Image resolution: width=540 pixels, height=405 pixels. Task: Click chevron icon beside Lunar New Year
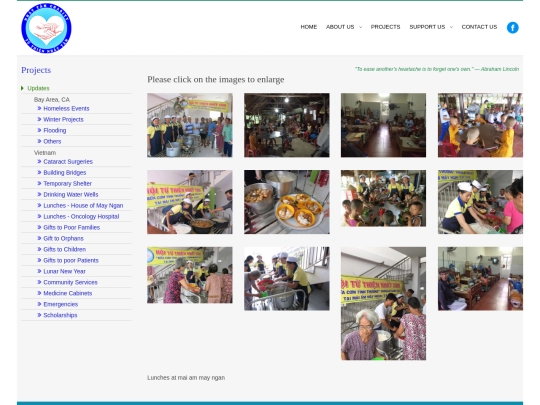point(39,271)
